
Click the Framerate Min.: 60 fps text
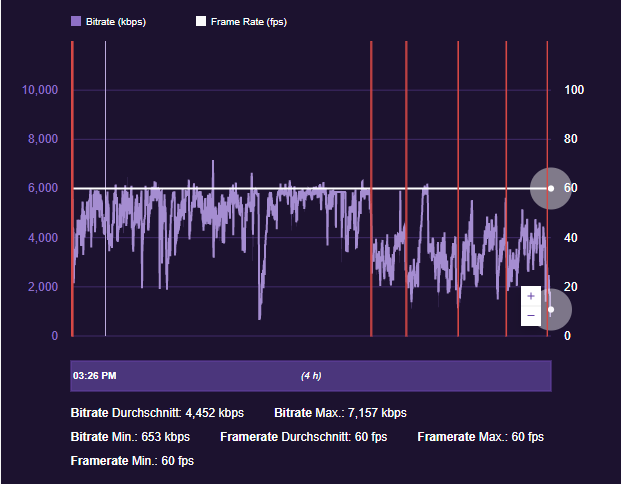tap(132, 461)
